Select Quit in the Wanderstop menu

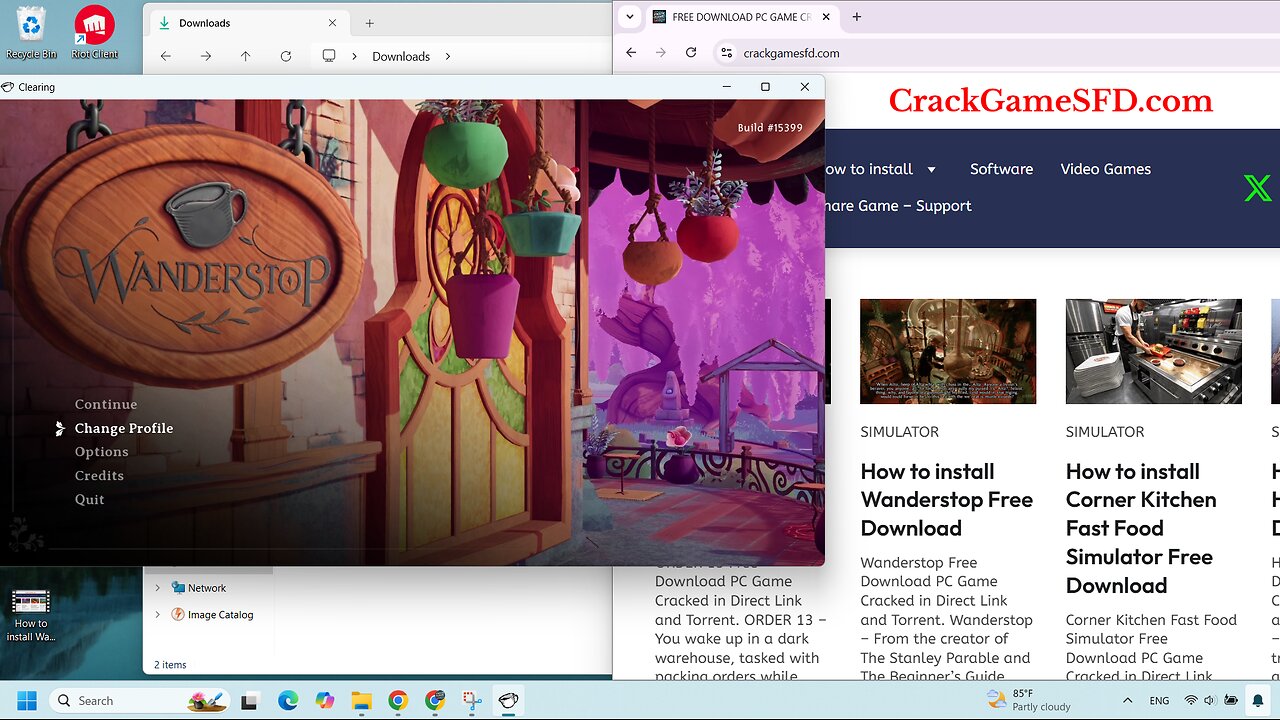pyautogui.click(x=89, y=499)
